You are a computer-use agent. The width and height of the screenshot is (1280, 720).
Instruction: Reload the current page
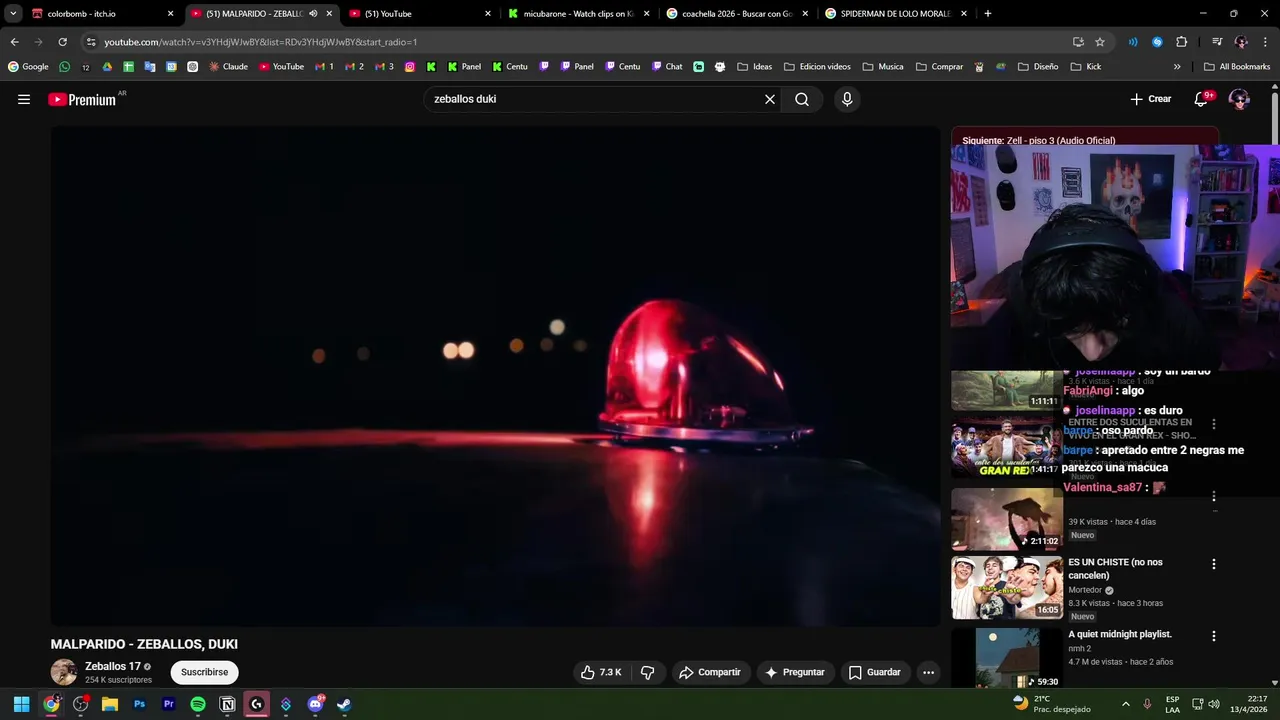[x=62, y=42]
